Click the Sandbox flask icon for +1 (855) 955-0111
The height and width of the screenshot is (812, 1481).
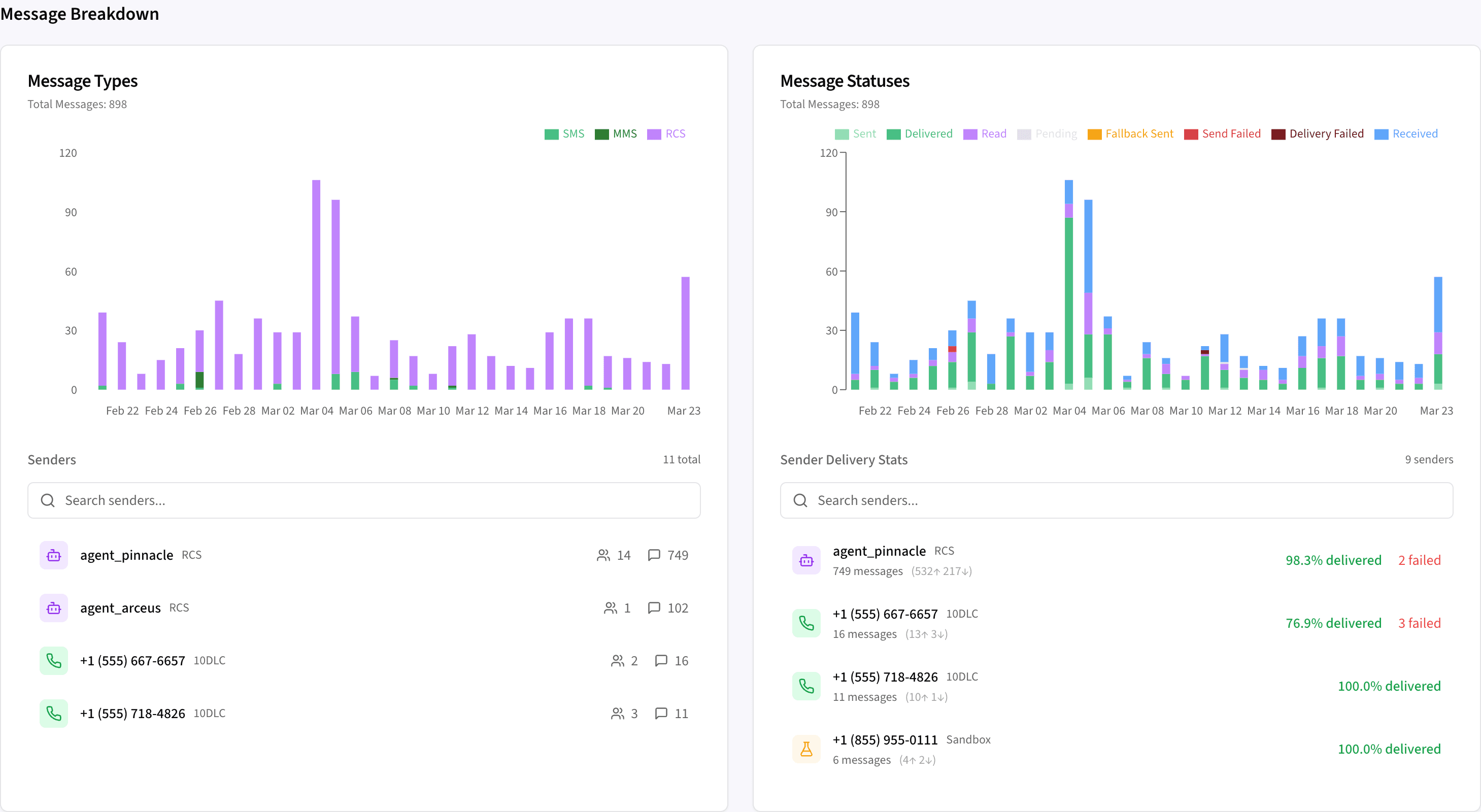coord(806,749)
